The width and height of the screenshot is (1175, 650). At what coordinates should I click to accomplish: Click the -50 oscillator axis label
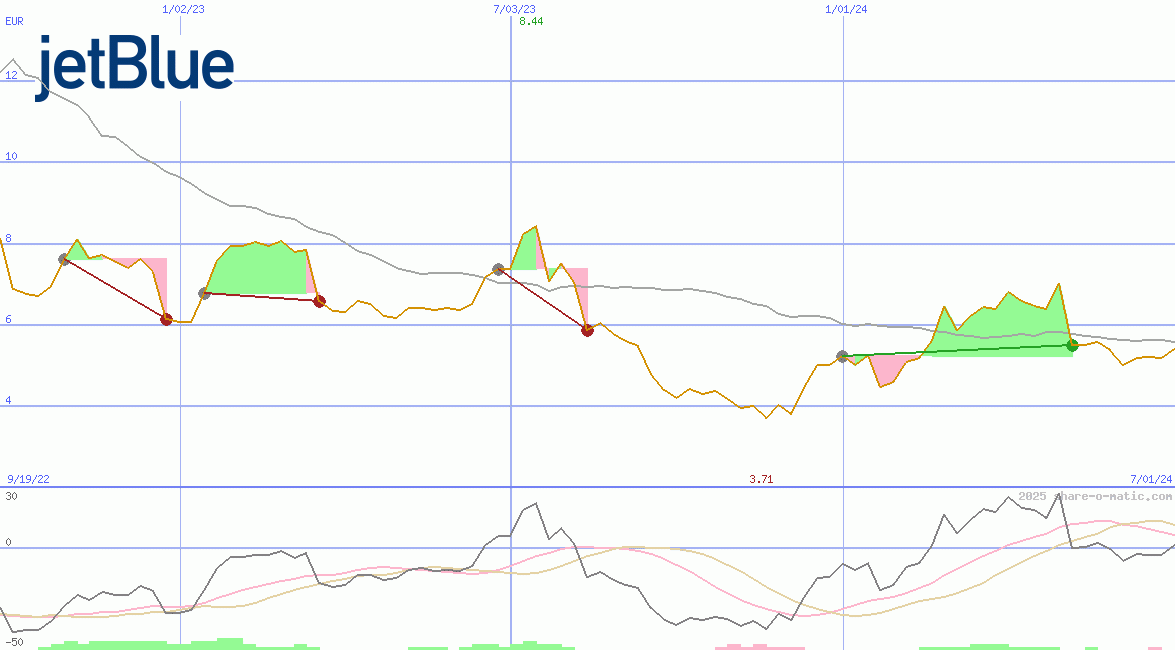[x=14, y=643]
